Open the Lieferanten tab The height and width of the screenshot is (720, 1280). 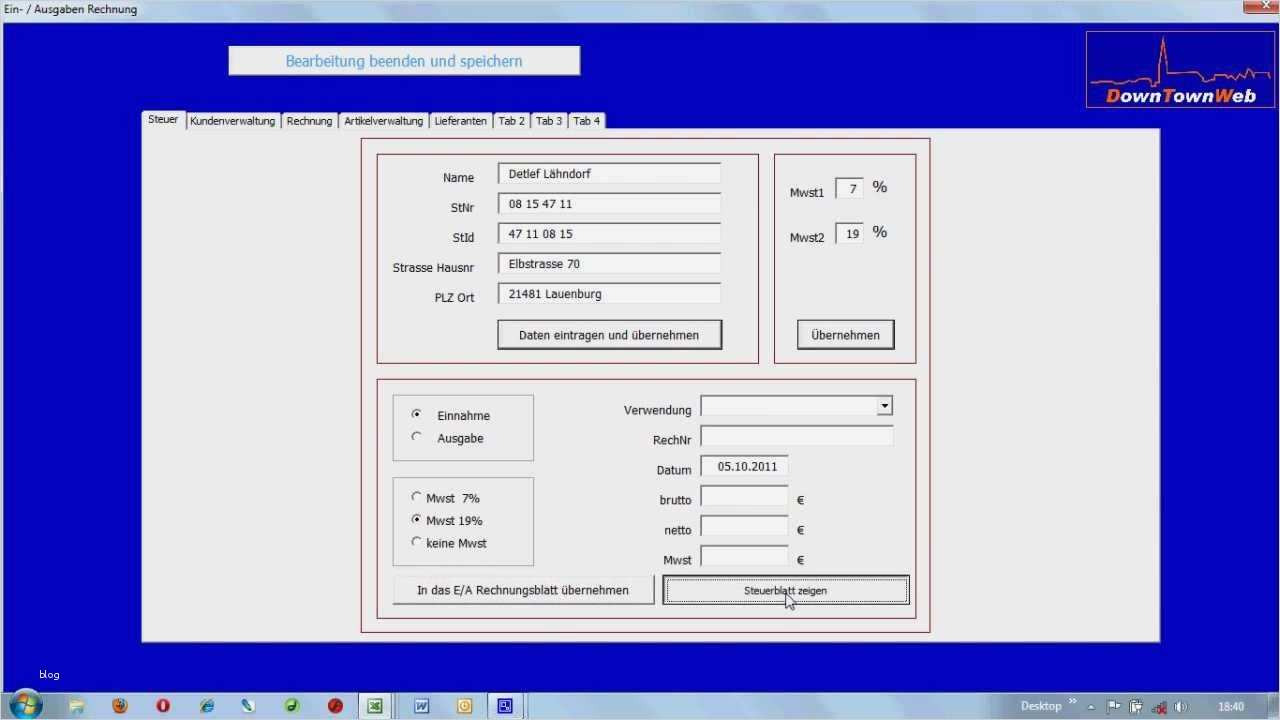click(x=460, y=120)
